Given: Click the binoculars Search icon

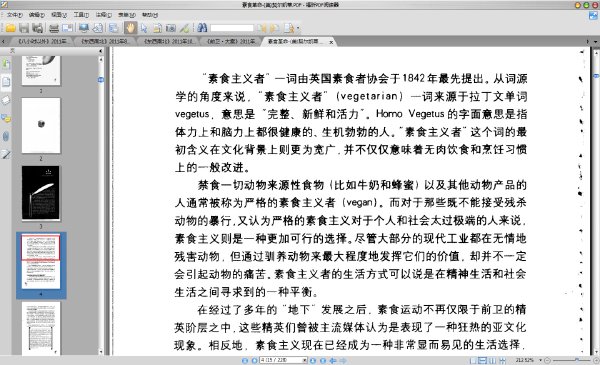Looking at the screenshot, I should point(202,28).
